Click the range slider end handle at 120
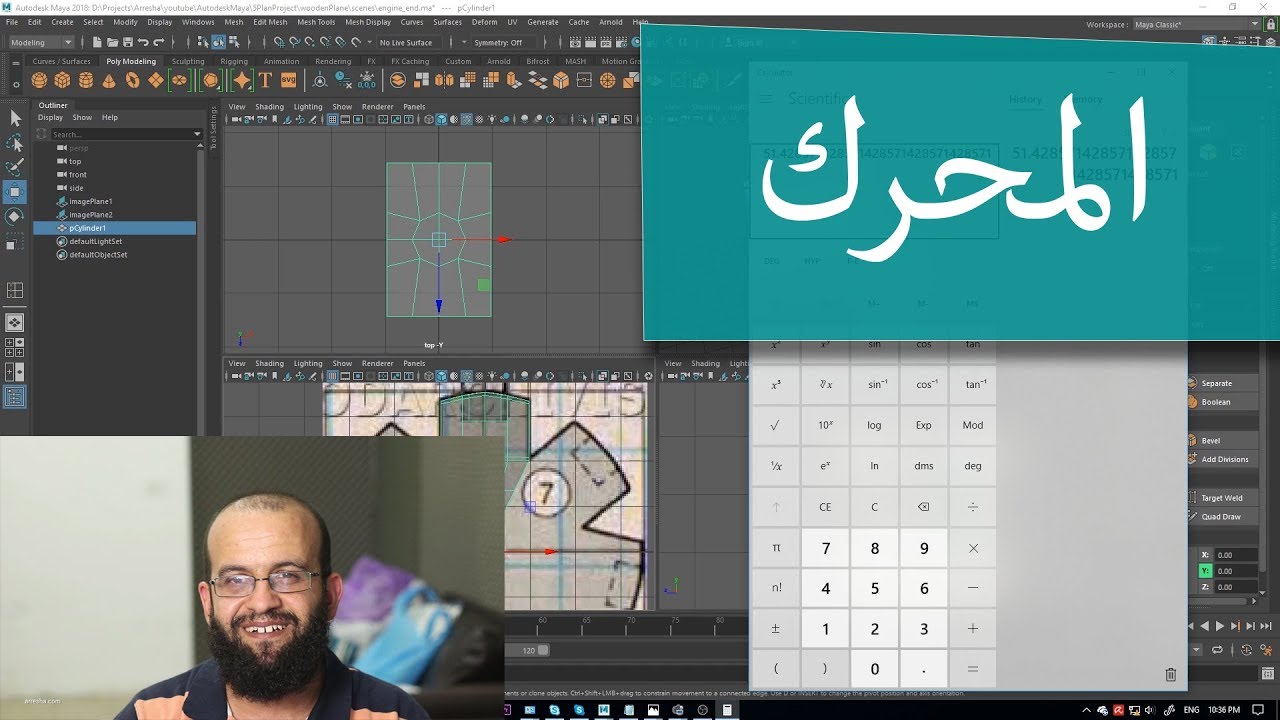The width and height of the screenshot is (1280, 720). tap(543, 650)
